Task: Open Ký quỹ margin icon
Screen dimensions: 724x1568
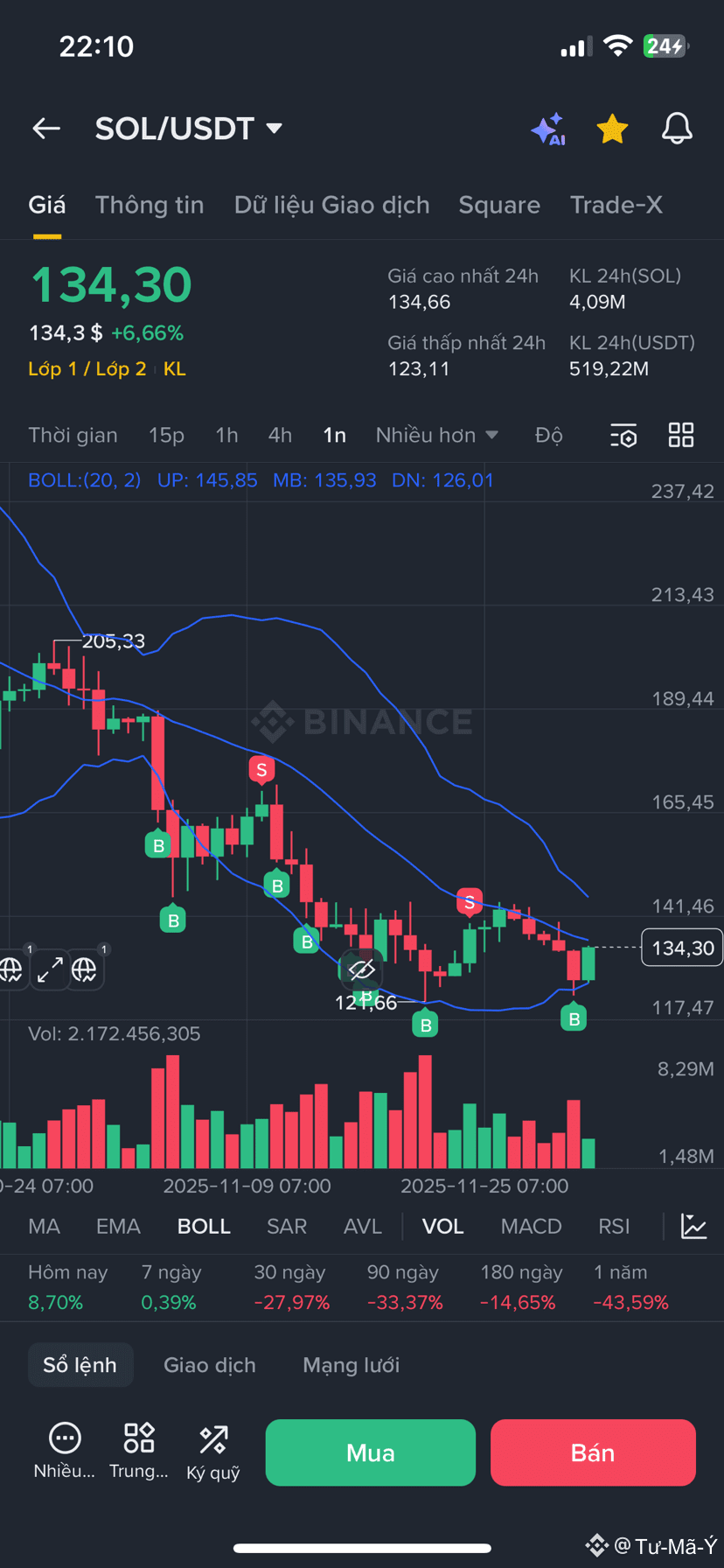Action: coord(213,1452)
